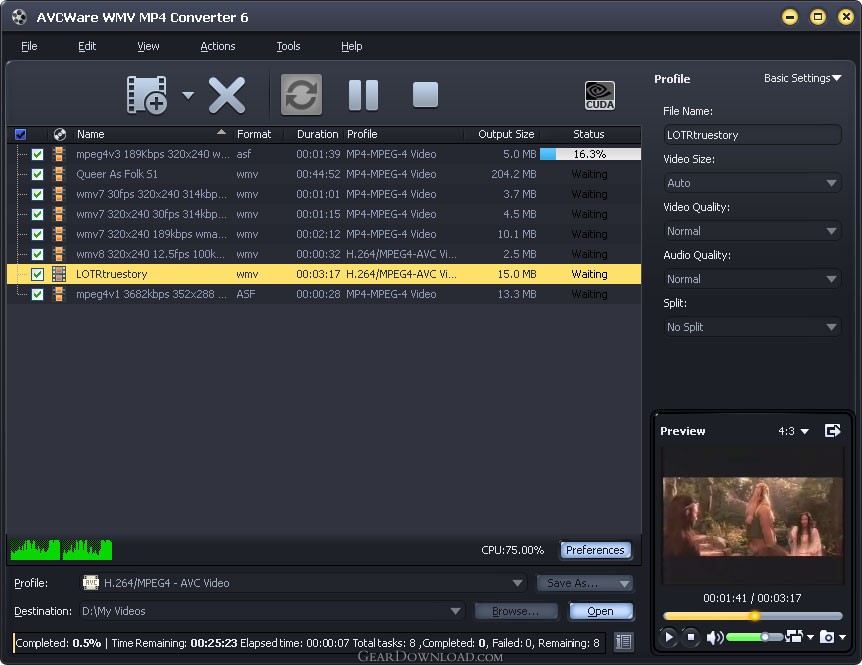Viewport: 862px width, 665px height.
Task: Click the preview display mode icon
Action: 794,636
